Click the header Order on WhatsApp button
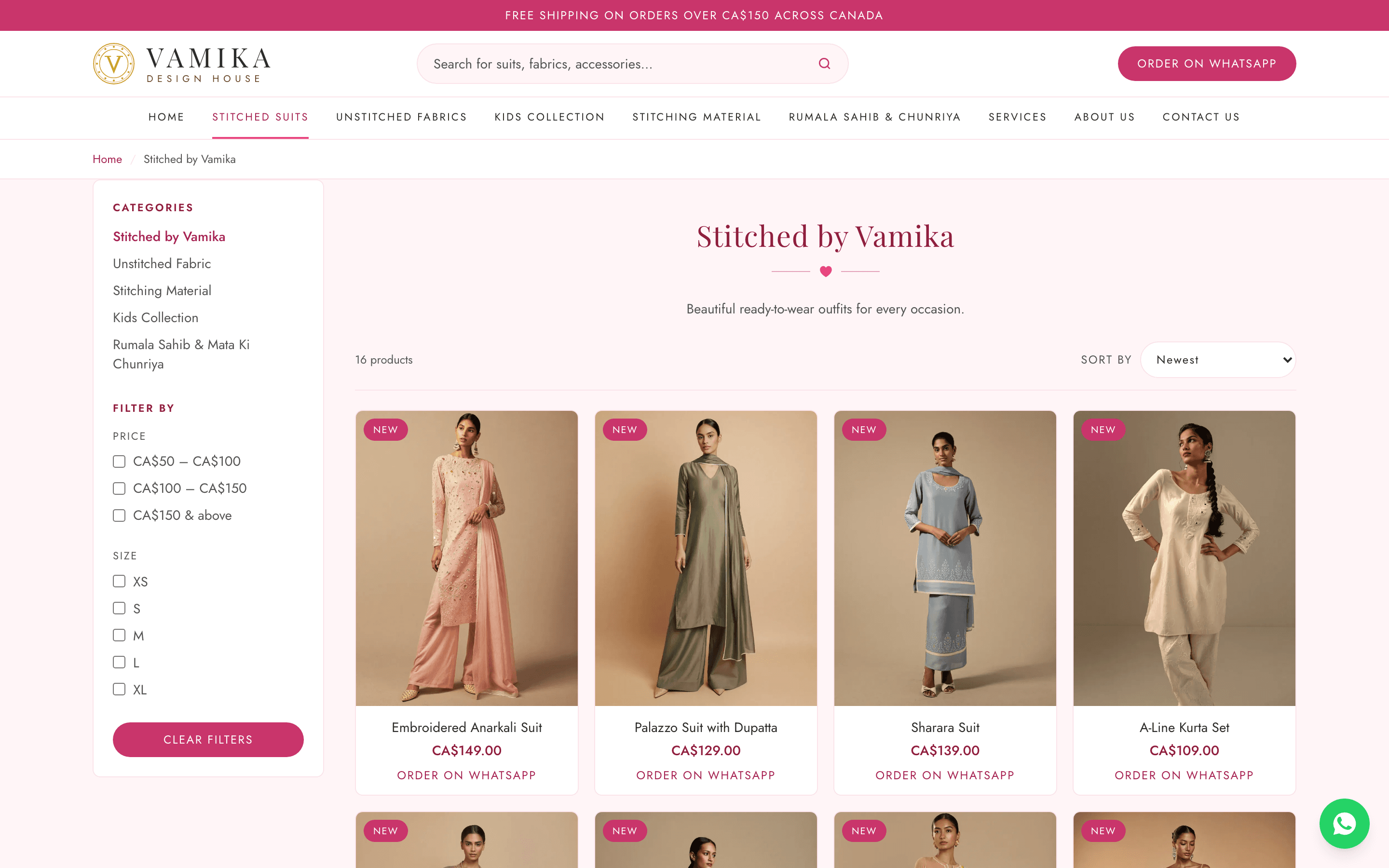This screenshot has height=868, width=1389. click(1207, 64)
